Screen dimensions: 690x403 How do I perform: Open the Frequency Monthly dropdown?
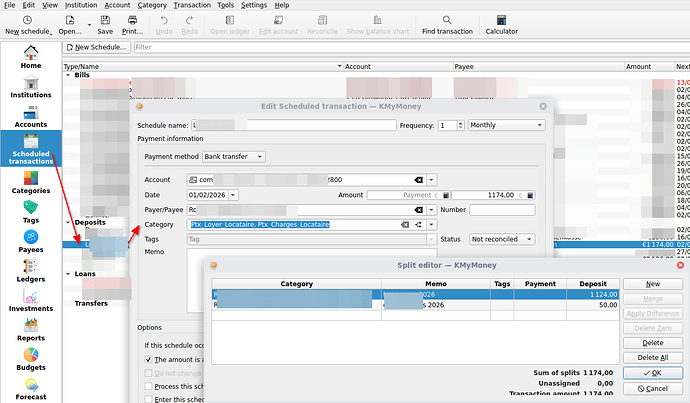505,125
